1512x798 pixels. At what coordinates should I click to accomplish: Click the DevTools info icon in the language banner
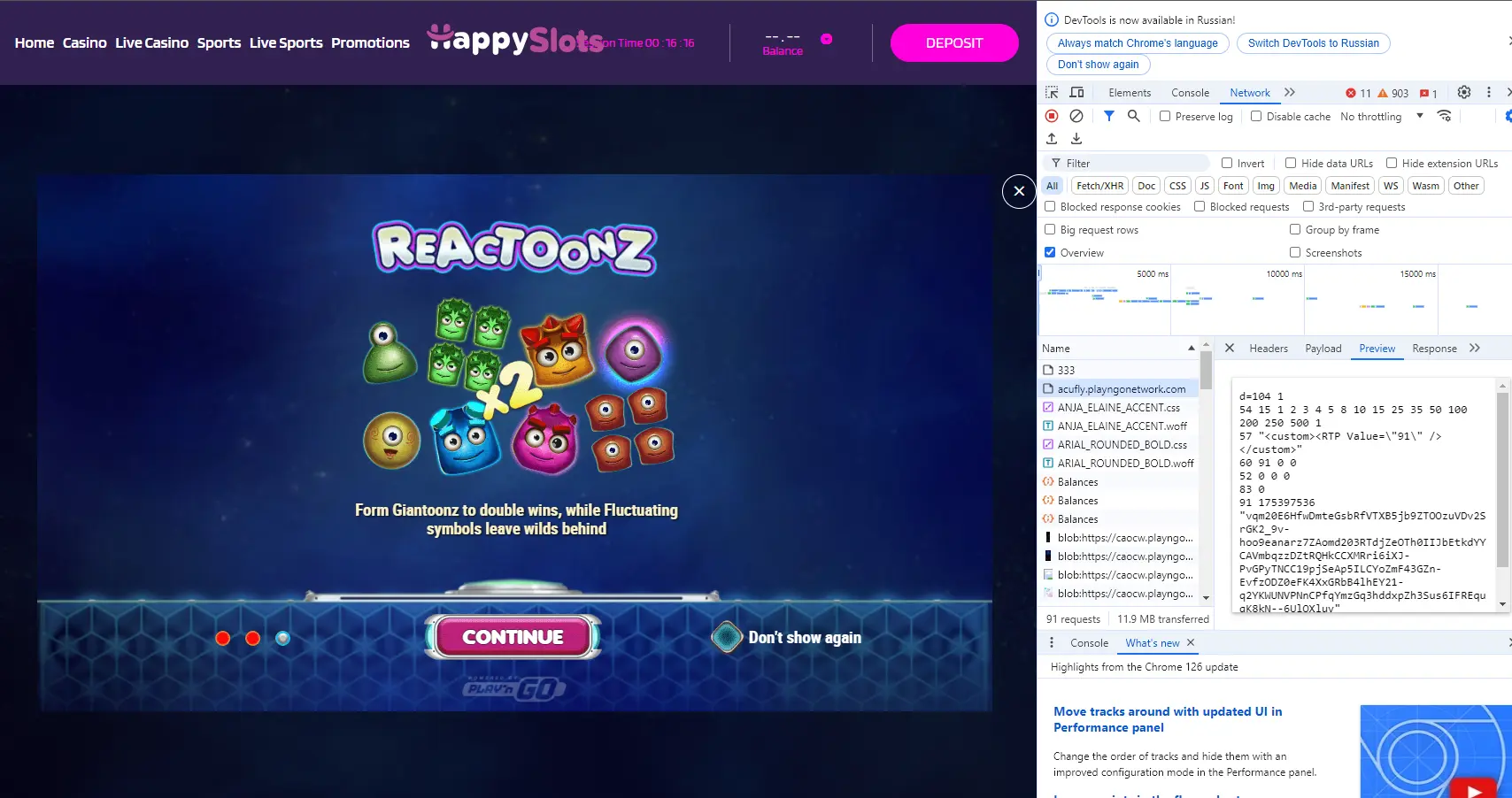point(1052,19)
